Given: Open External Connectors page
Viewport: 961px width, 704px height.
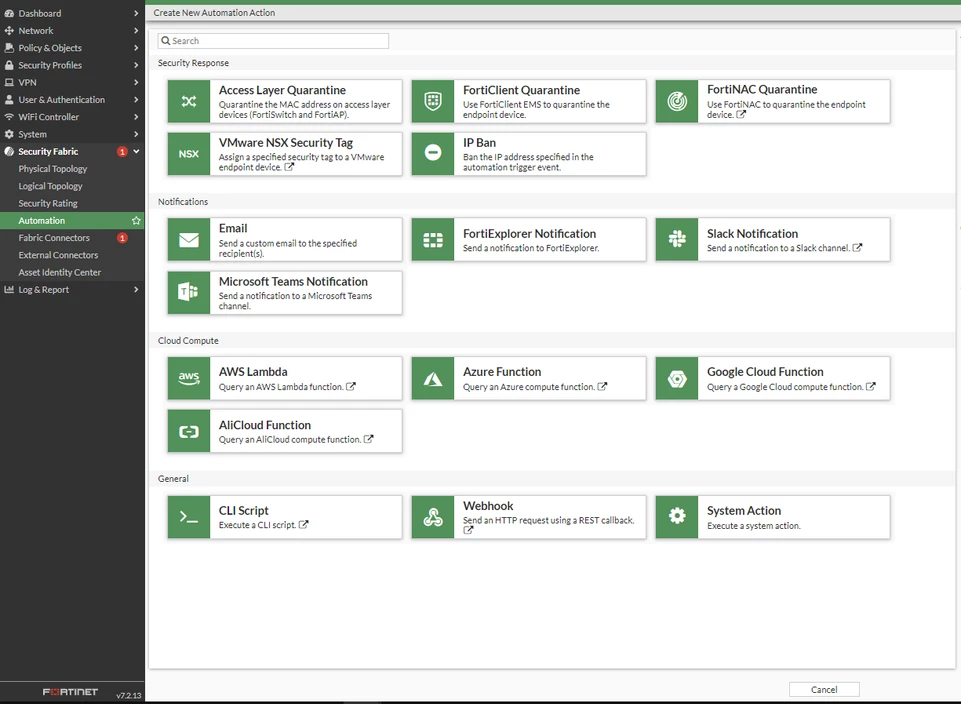Looking at the screenshot, I should 58,255.
